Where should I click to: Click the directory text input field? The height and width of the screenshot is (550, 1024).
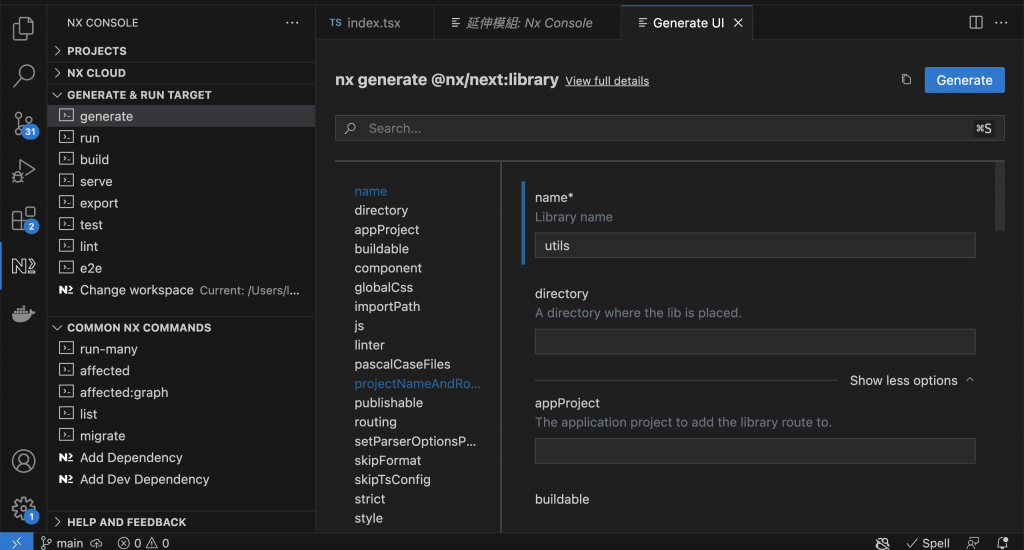click(x=754, y=342)
